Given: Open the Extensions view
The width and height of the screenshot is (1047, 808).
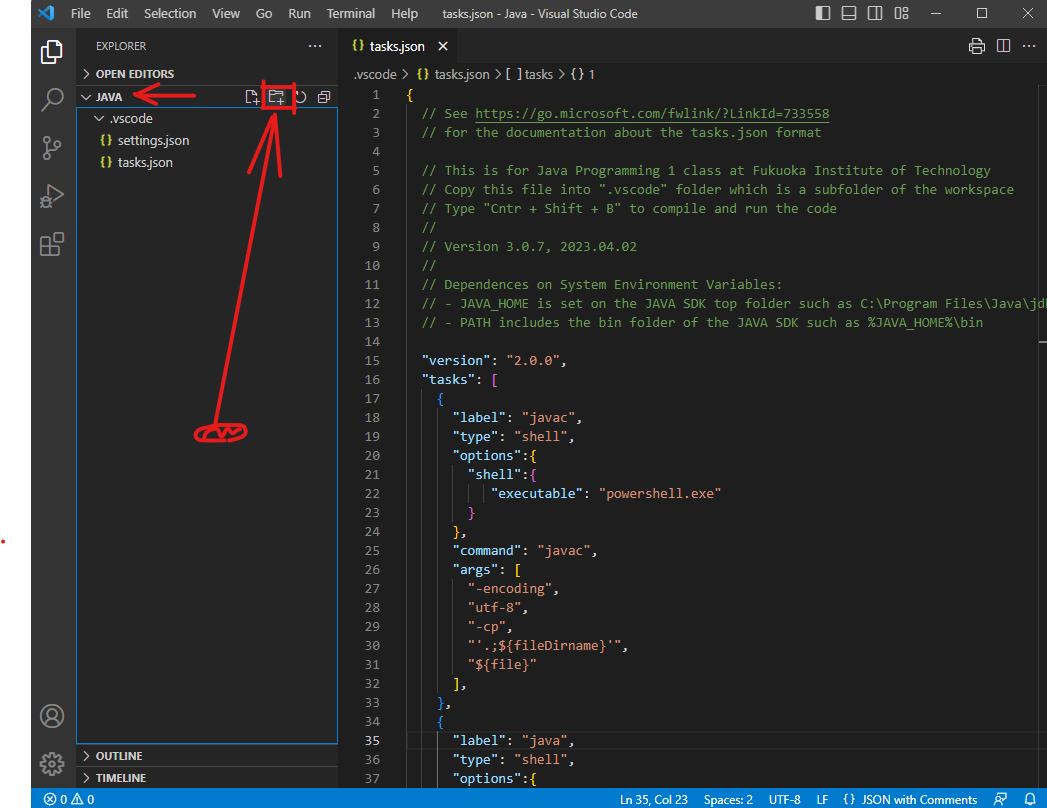Looking at the screenshot, I should pyautogui.click(x=52, y=244).
